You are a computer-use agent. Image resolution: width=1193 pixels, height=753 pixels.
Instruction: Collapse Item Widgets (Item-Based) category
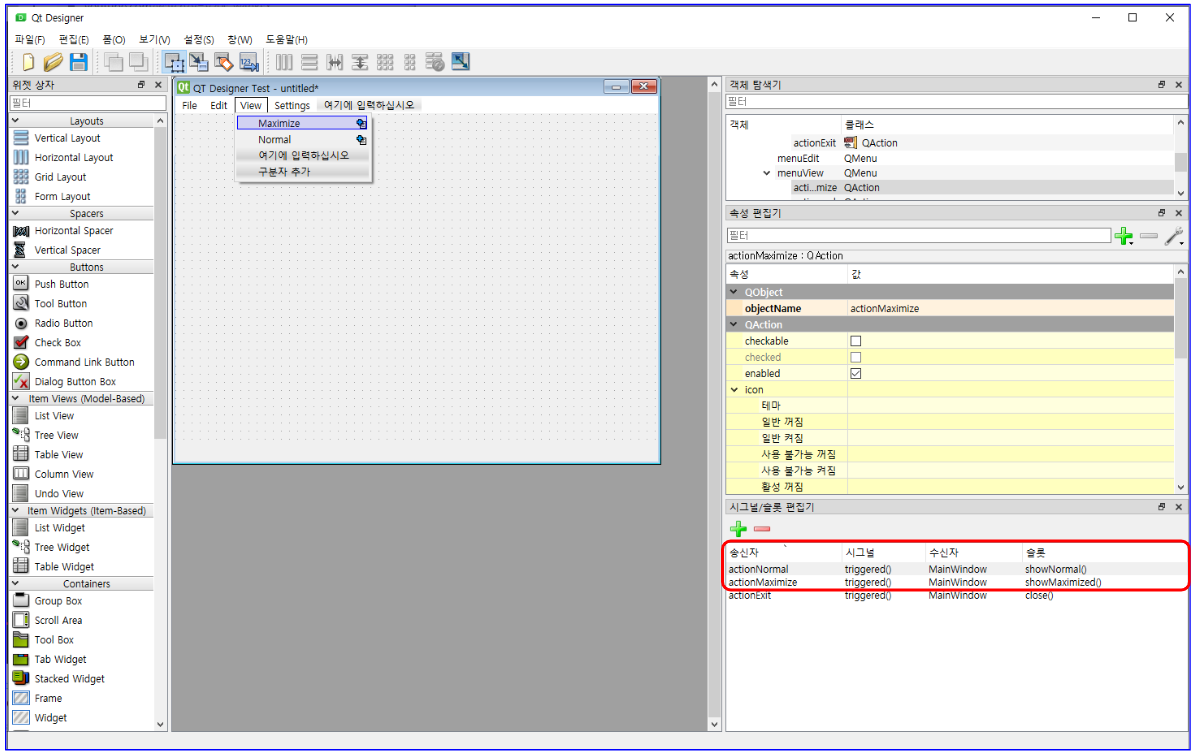(x=15, y=510)
